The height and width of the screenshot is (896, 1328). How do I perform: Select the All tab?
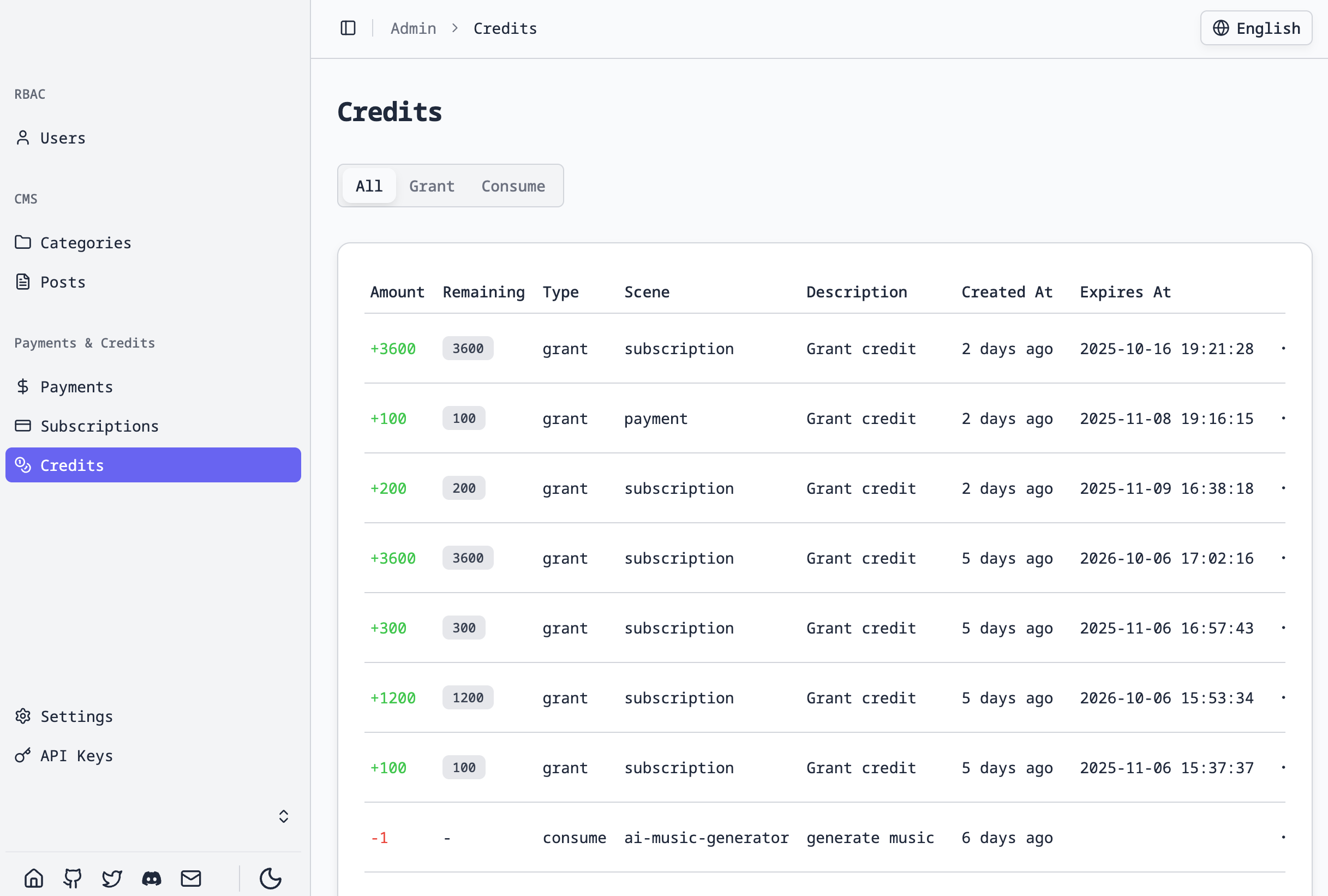(x=369, y=186)
